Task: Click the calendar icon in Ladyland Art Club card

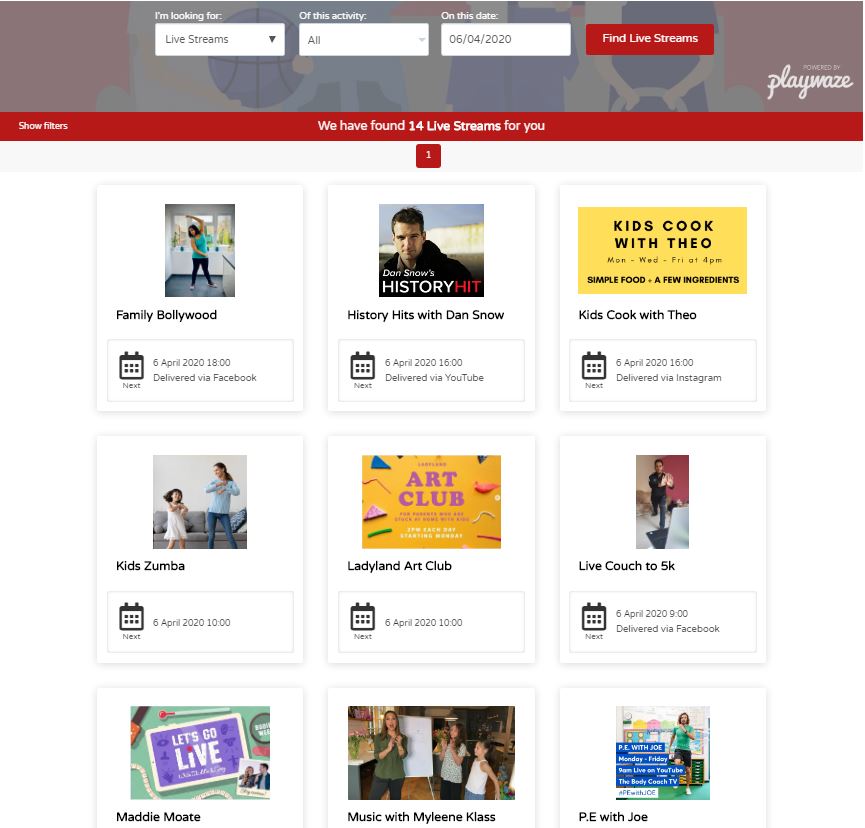Action: [x=362, y=616]
